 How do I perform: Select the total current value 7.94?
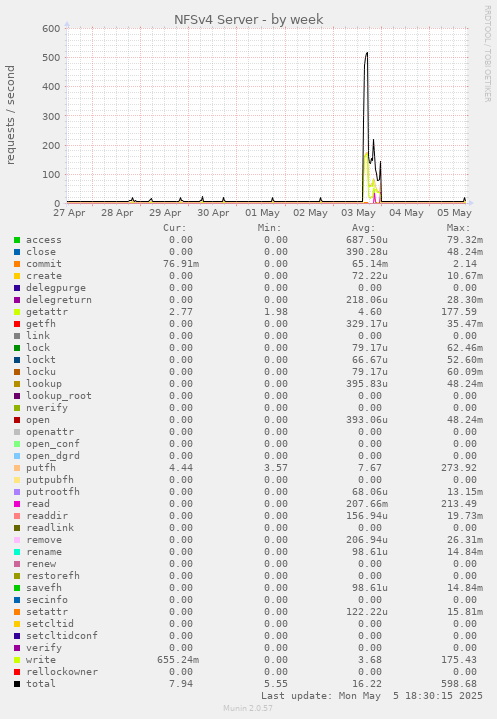181,684
